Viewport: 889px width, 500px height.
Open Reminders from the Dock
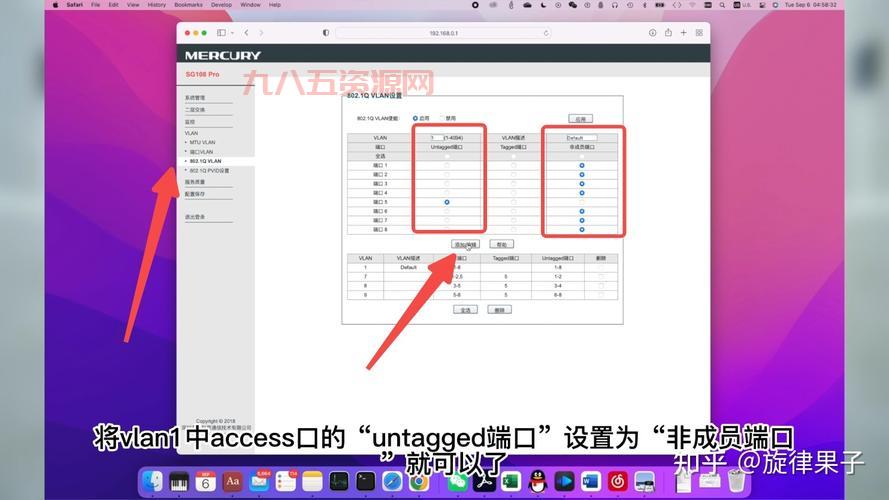286,481
